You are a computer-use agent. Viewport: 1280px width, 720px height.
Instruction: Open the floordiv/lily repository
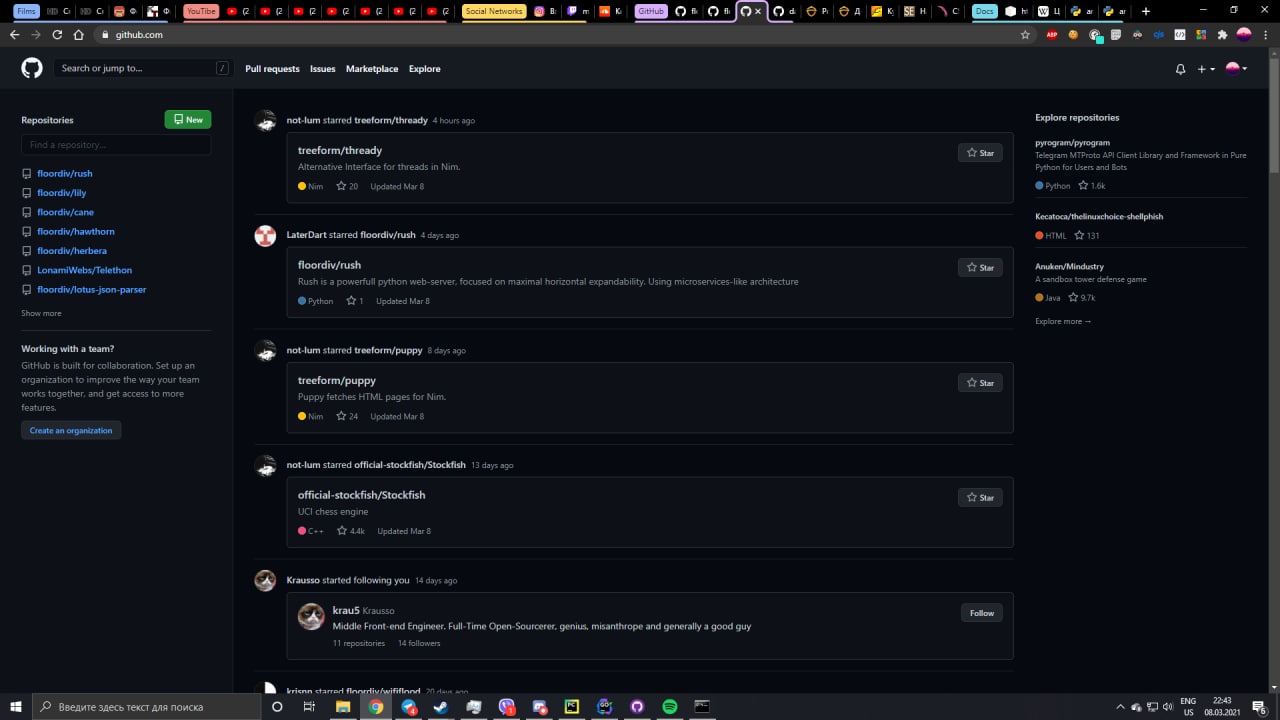(61, 193)
